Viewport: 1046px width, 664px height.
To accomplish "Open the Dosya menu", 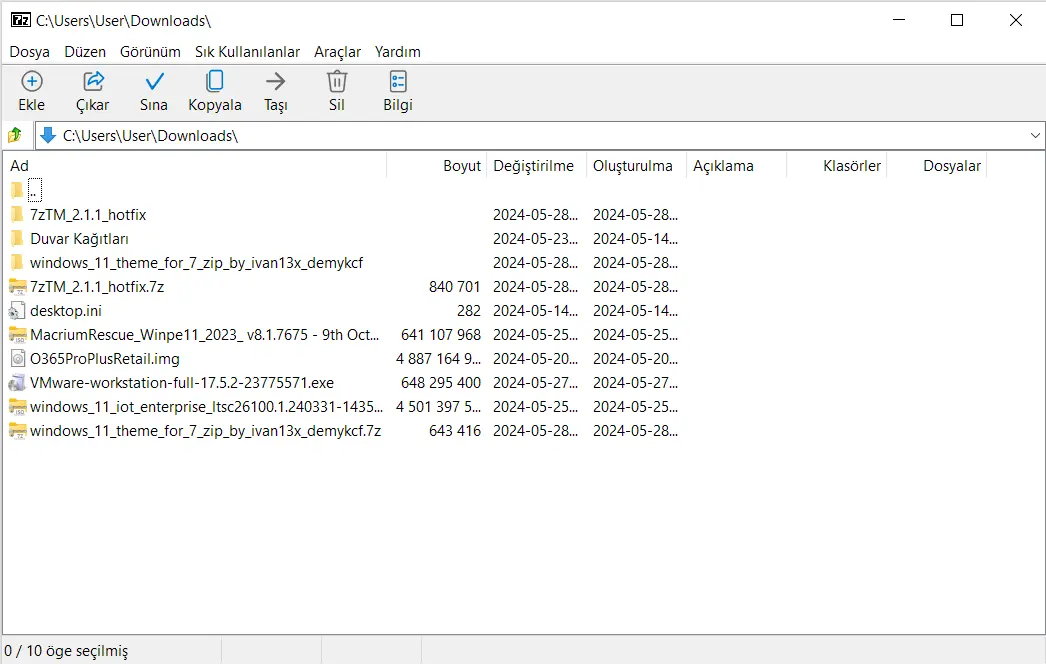I will click(29, 51).
